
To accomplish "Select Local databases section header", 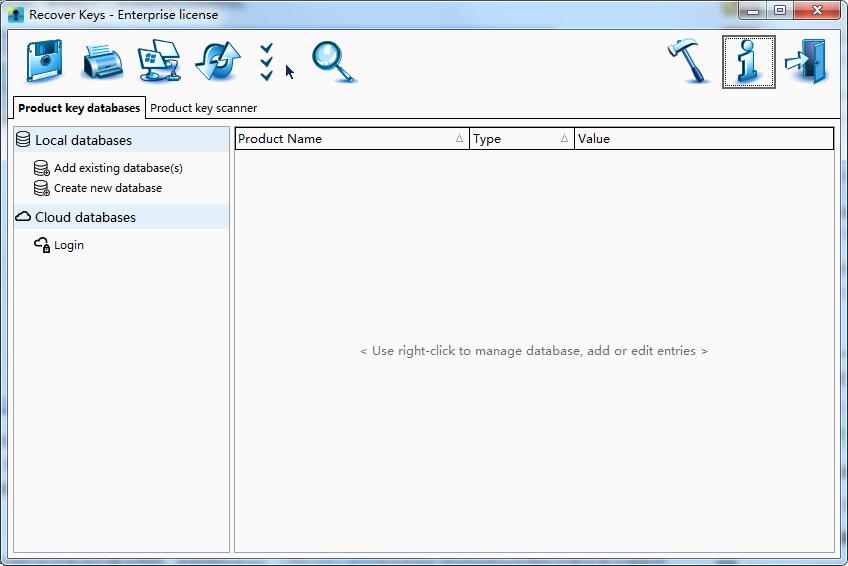I will click(x=122, y=140).
